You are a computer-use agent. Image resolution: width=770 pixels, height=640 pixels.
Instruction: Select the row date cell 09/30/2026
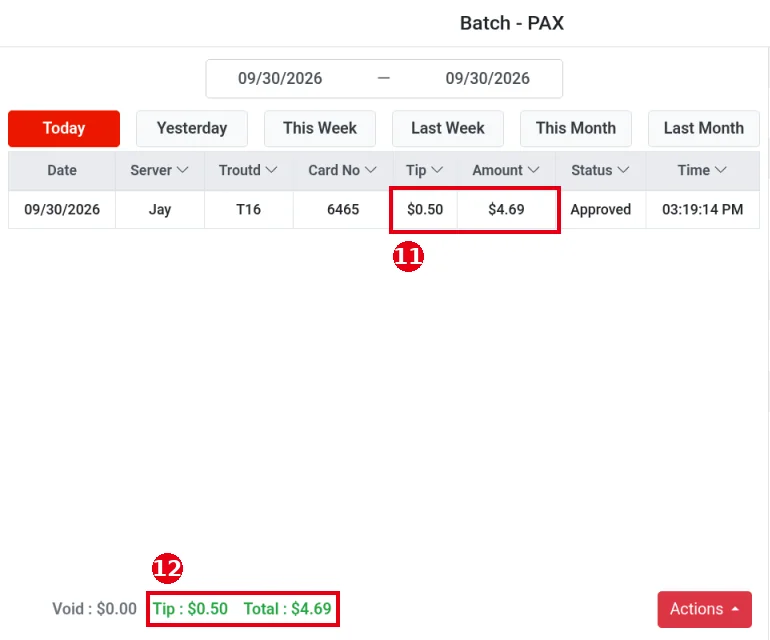click(x=62, y=210)
